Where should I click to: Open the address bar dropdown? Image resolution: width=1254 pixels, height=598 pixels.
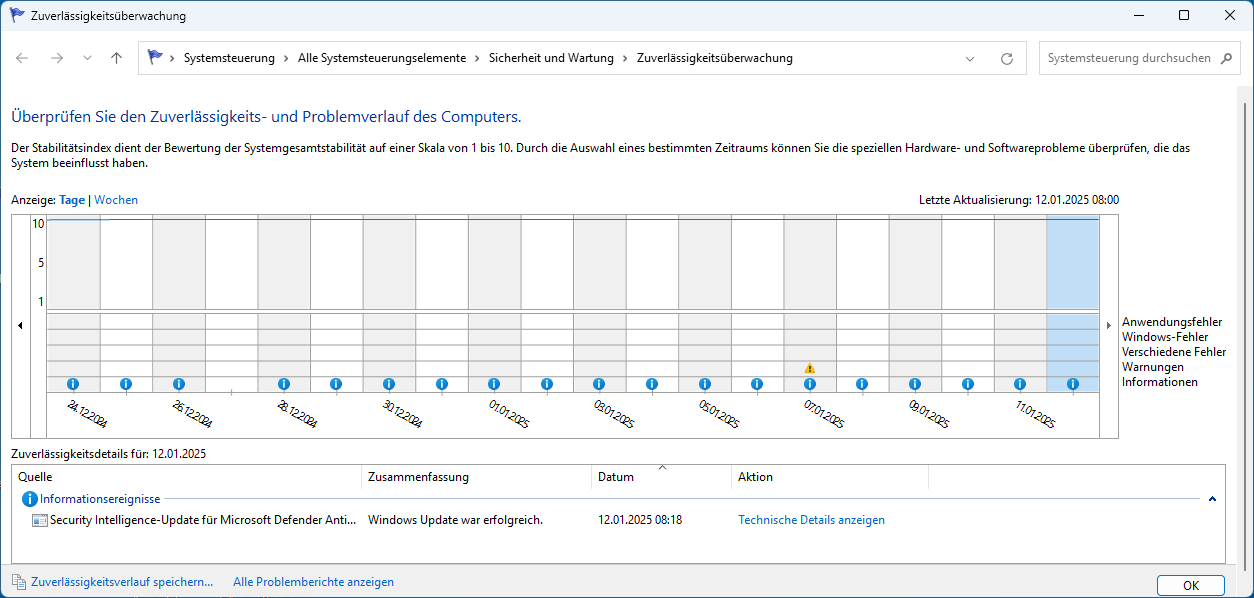pyautogui.click(x=969, y=57)
